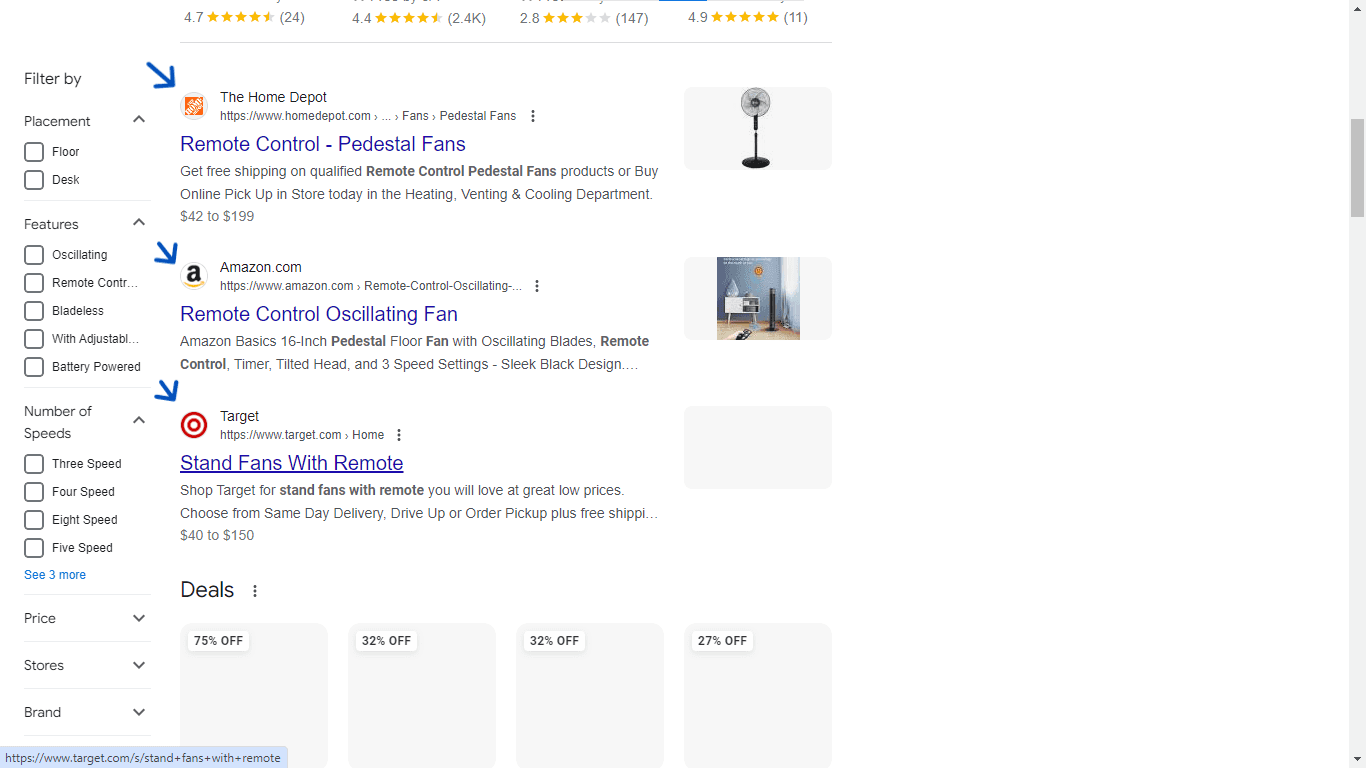Click See 3 more speeds link
Image resolution: width=1366 pixels, height=768 pixels.
point(55,575)
